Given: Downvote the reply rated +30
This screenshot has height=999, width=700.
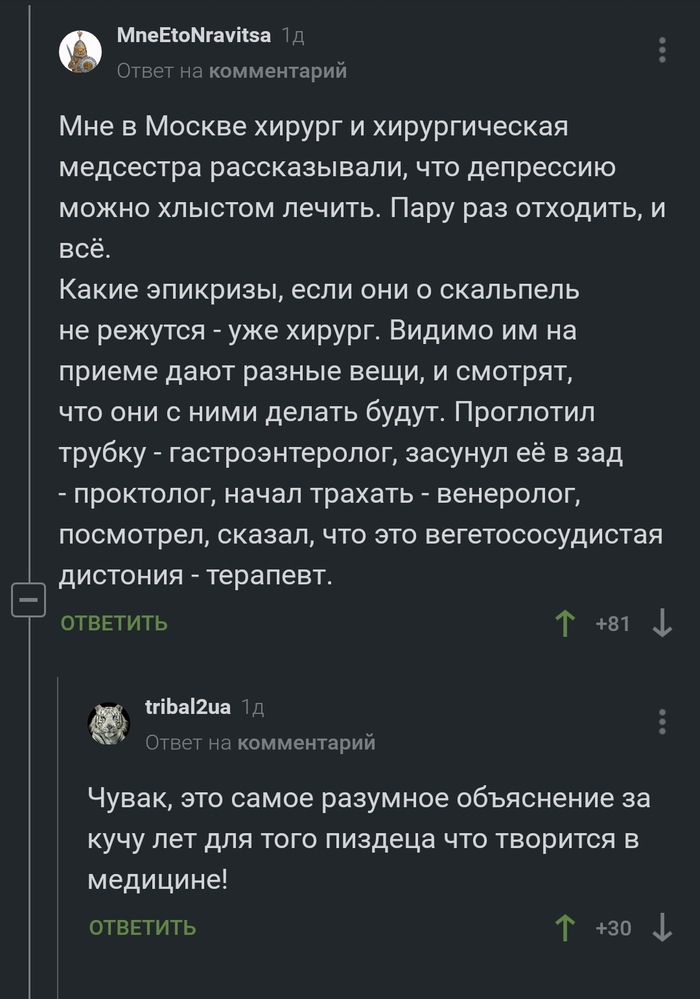Looking at the screenshot, I should point(662,928).
